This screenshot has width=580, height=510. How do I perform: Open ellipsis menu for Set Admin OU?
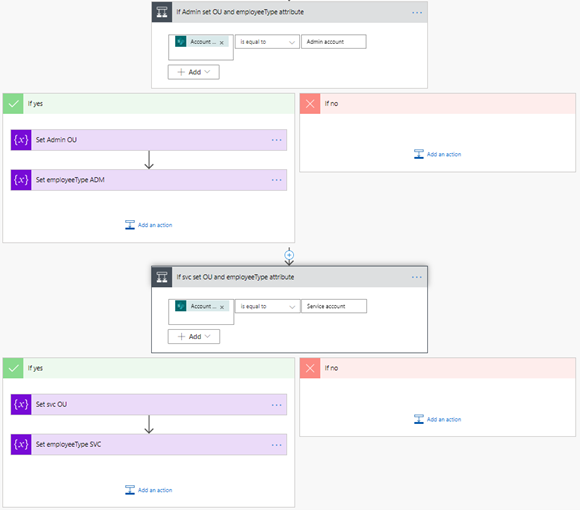(x=276, y=140)
